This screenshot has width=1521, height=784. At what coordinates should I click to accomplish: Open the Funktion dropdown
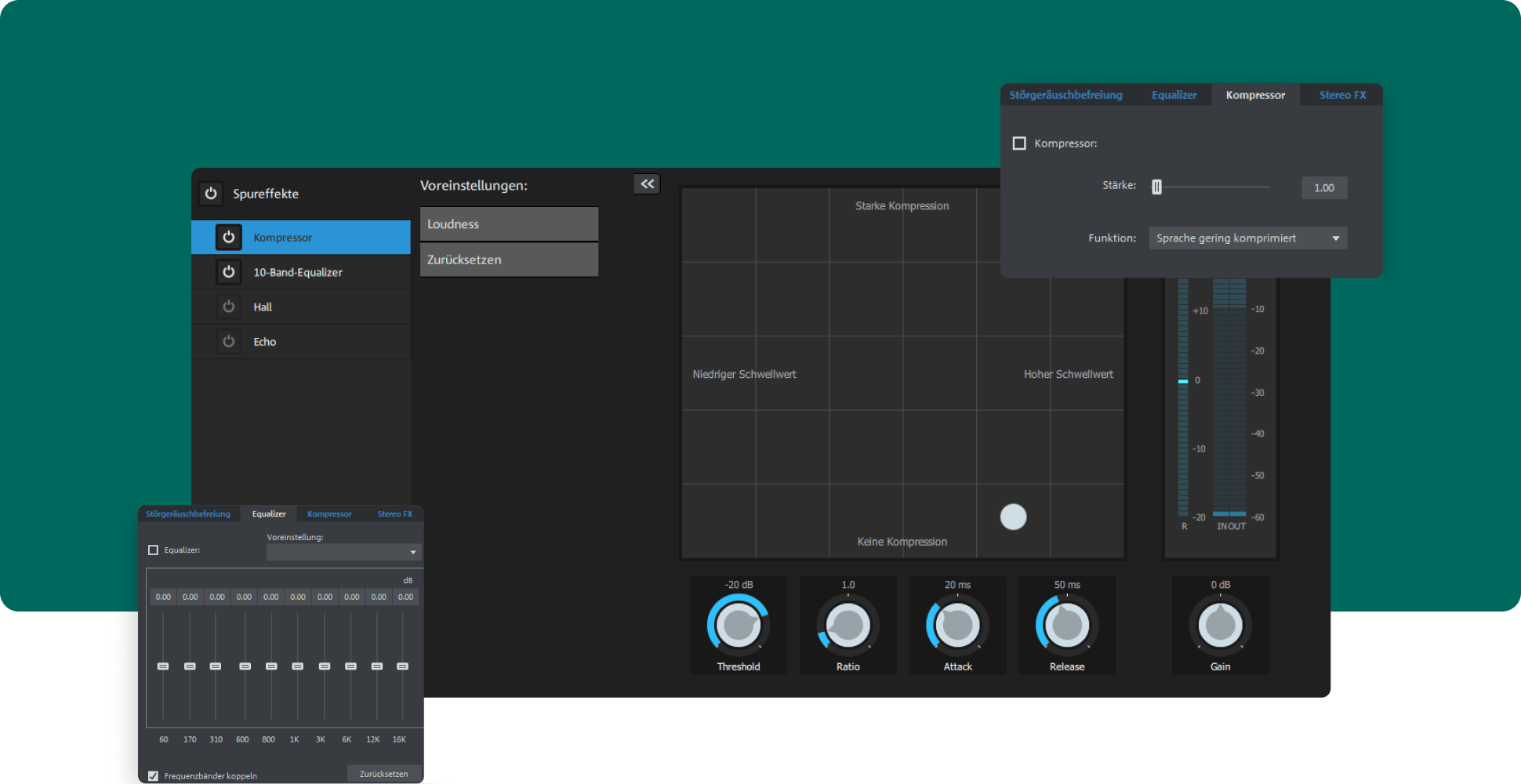1247,238
